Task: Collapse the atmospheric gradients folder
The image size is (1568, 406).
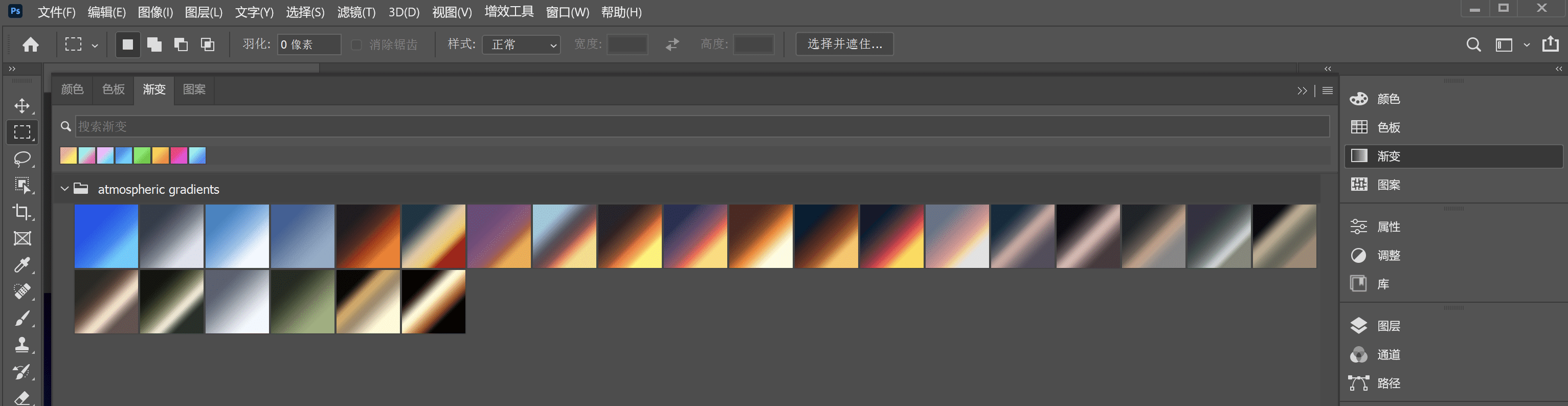Action: 64,189
